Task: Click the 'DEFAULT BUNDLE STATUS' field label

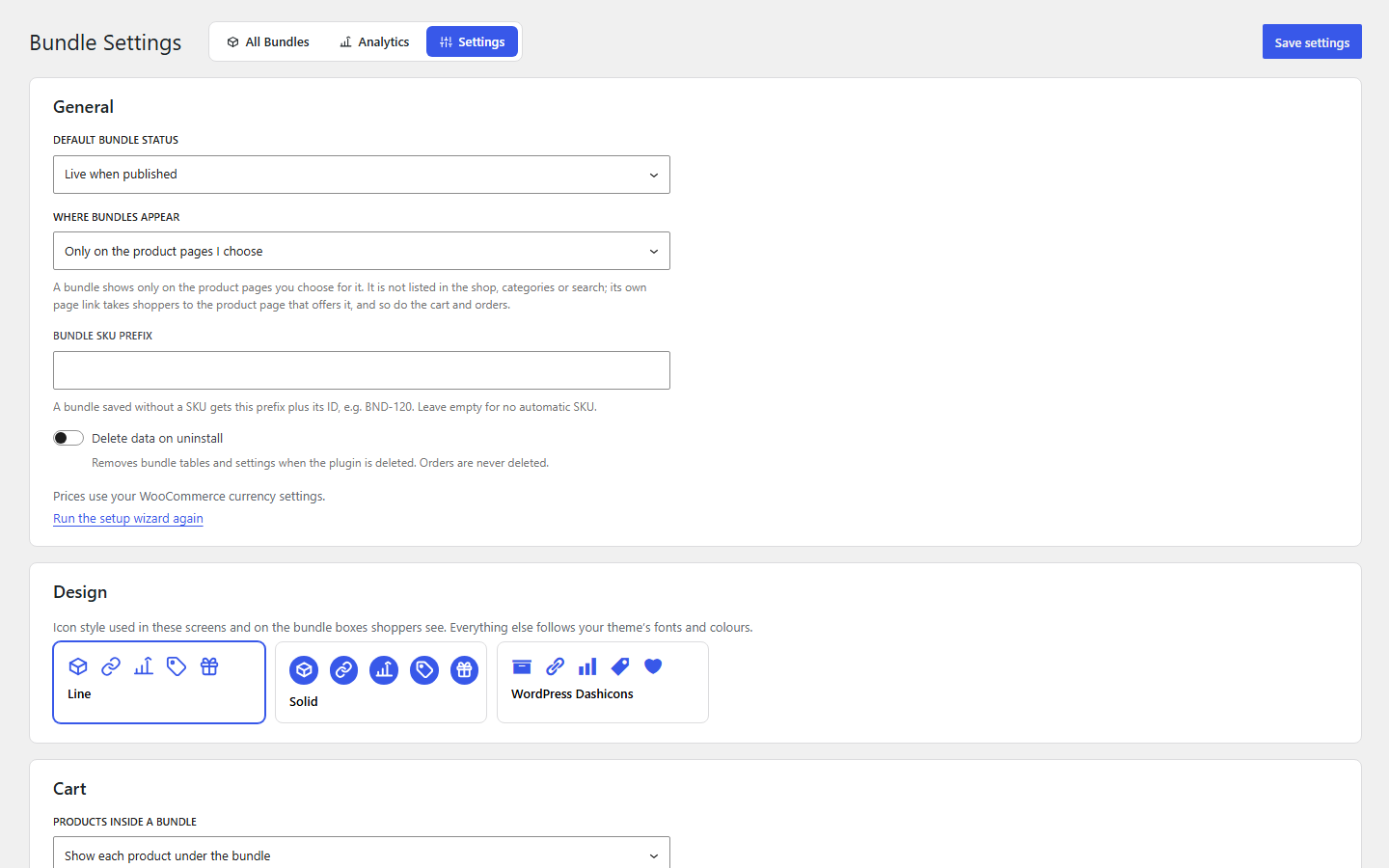Action: (x=116, y=140)
